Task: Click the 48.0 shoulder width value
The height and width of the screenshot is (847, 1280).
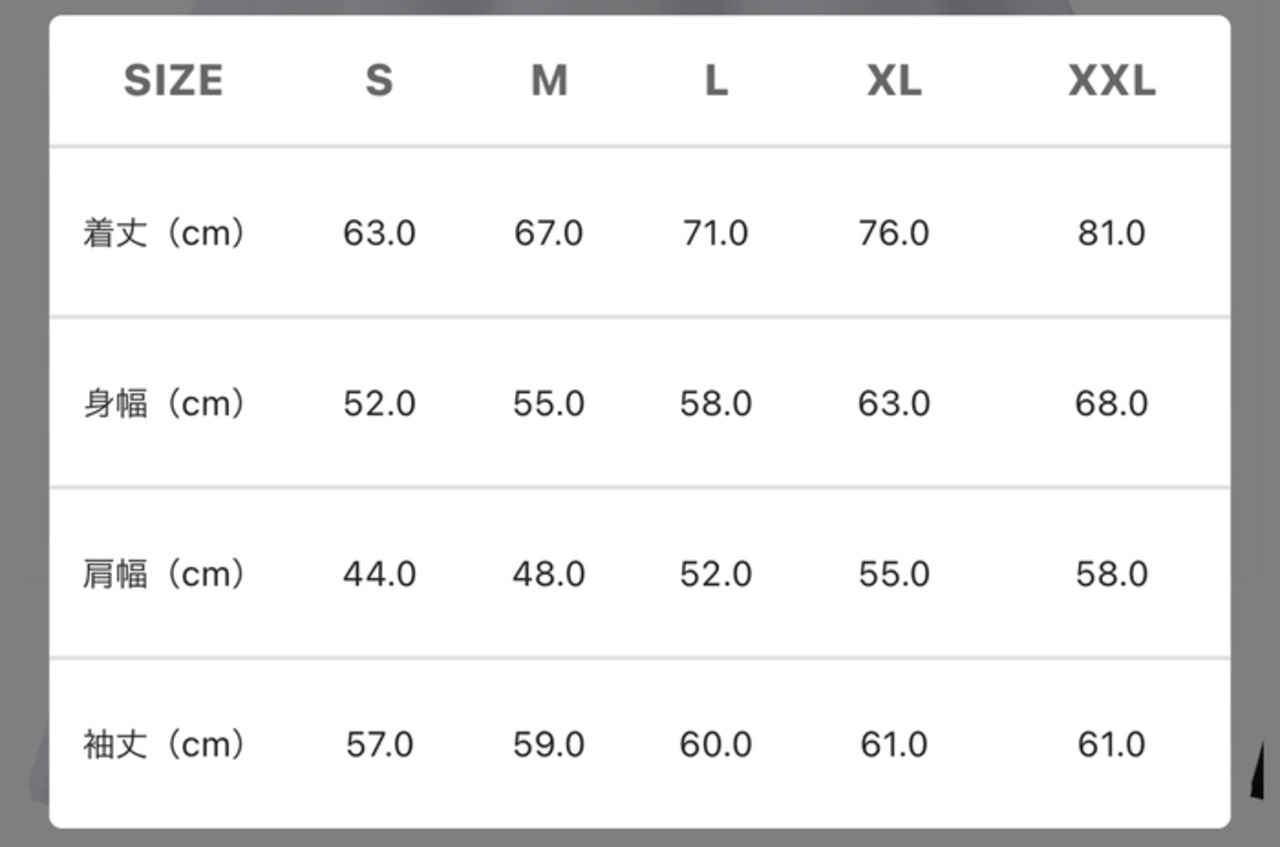Action: click(549, 574)
